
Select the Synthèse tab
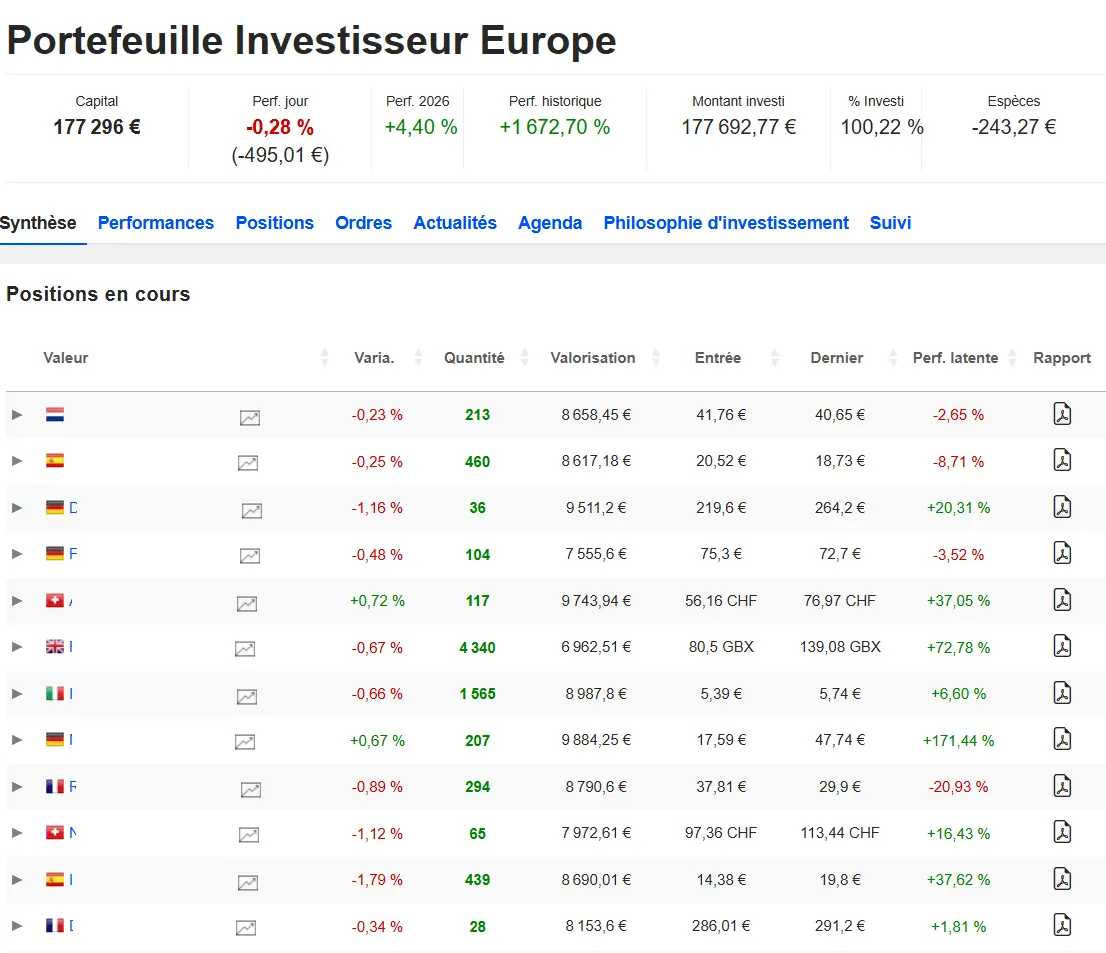(38, 223)
